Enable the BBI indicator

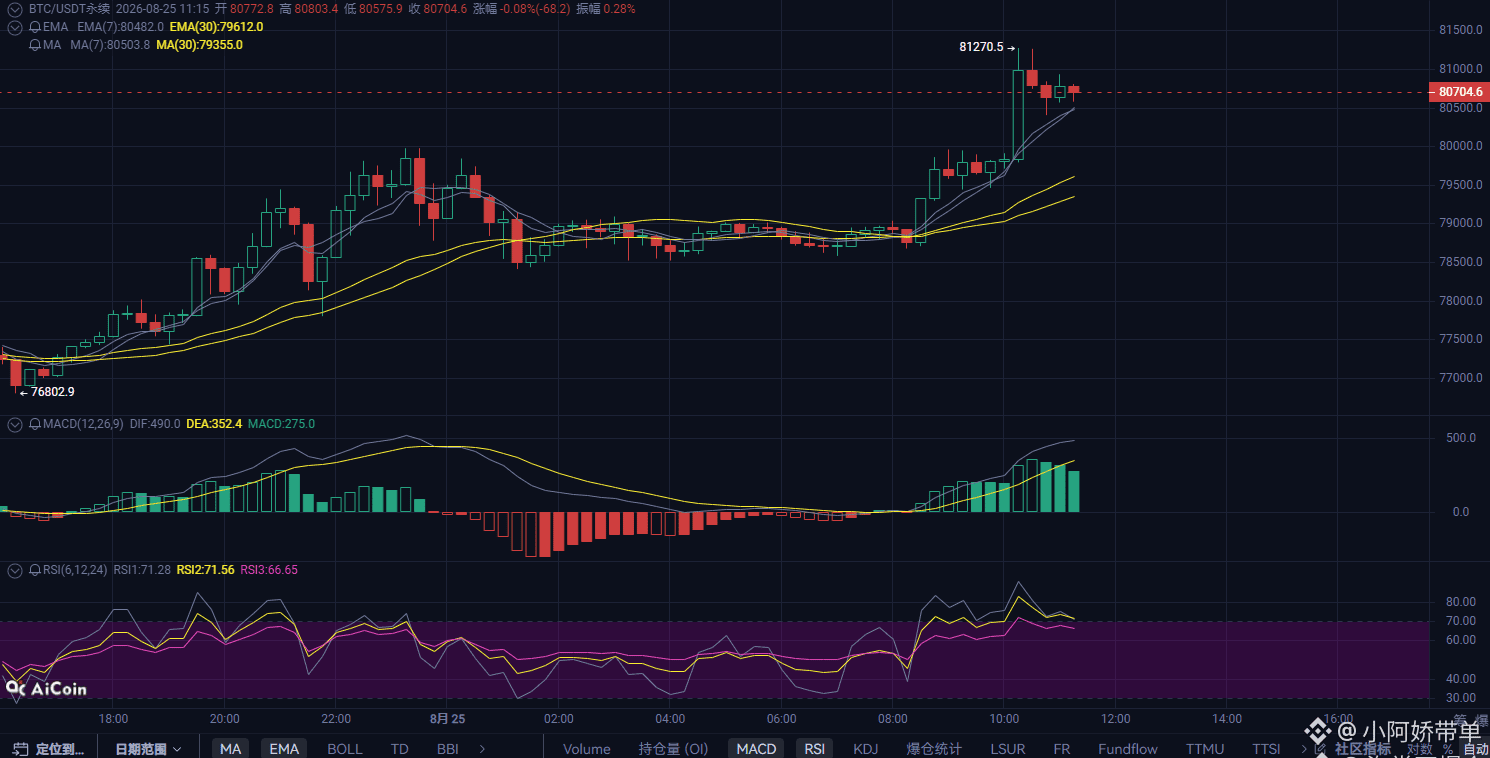click(x=448, y=748)
